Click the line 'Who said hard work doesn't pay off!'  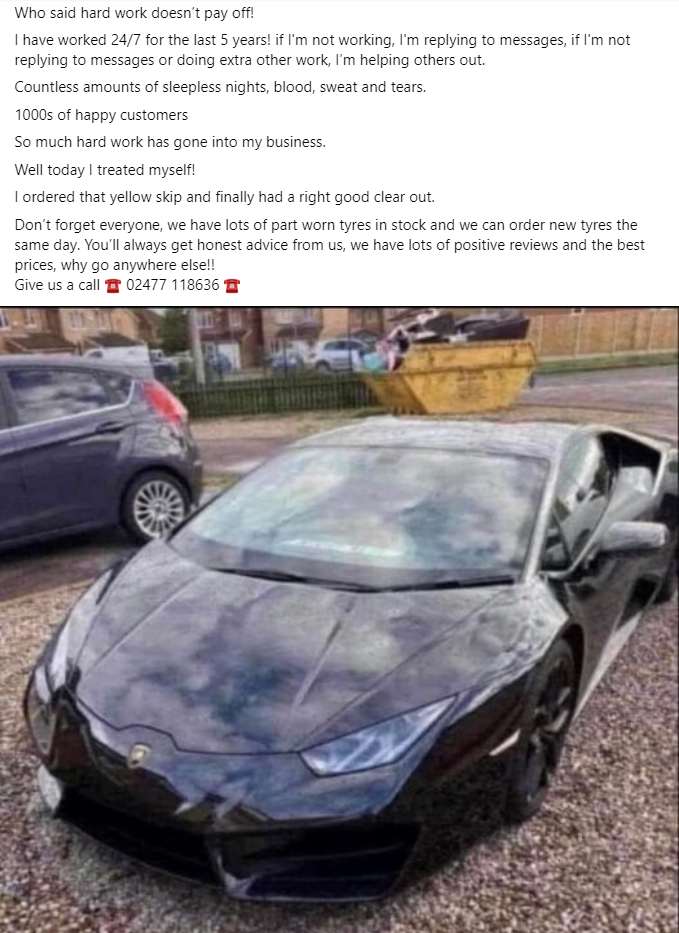pos(134,12)
